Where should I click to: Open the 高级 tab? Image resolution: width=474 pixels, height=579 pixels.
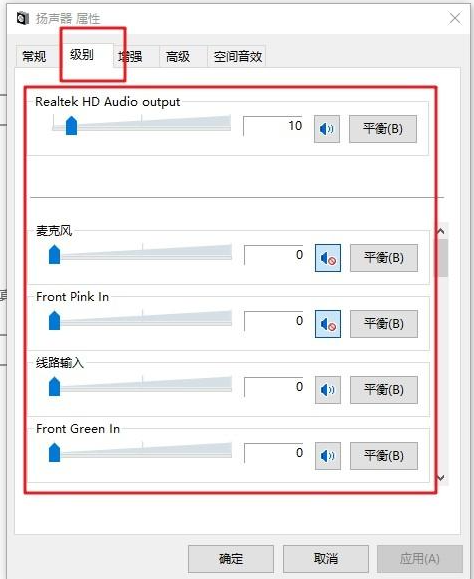coord(178,56)
